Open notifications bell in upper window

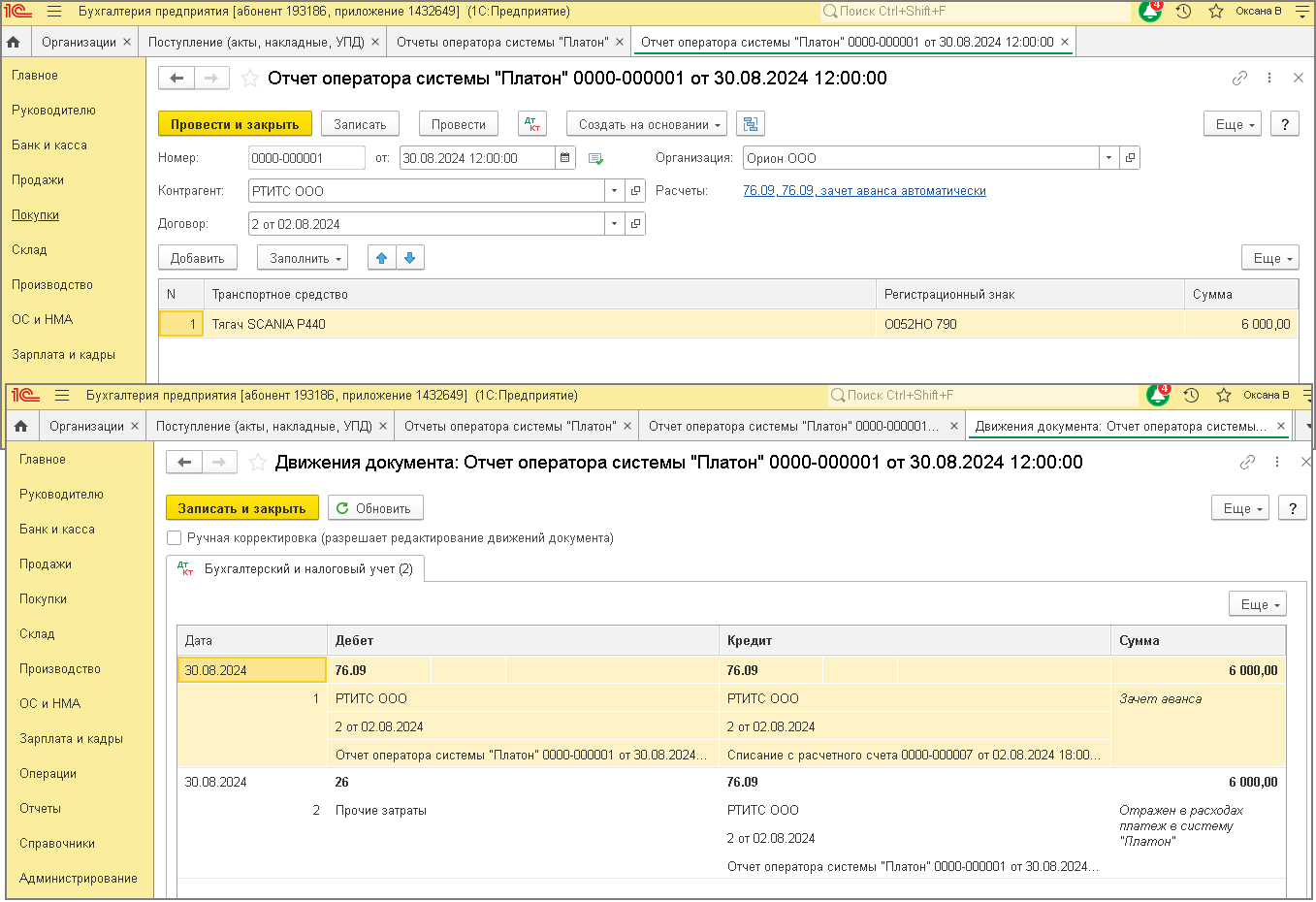[1151, 12]
